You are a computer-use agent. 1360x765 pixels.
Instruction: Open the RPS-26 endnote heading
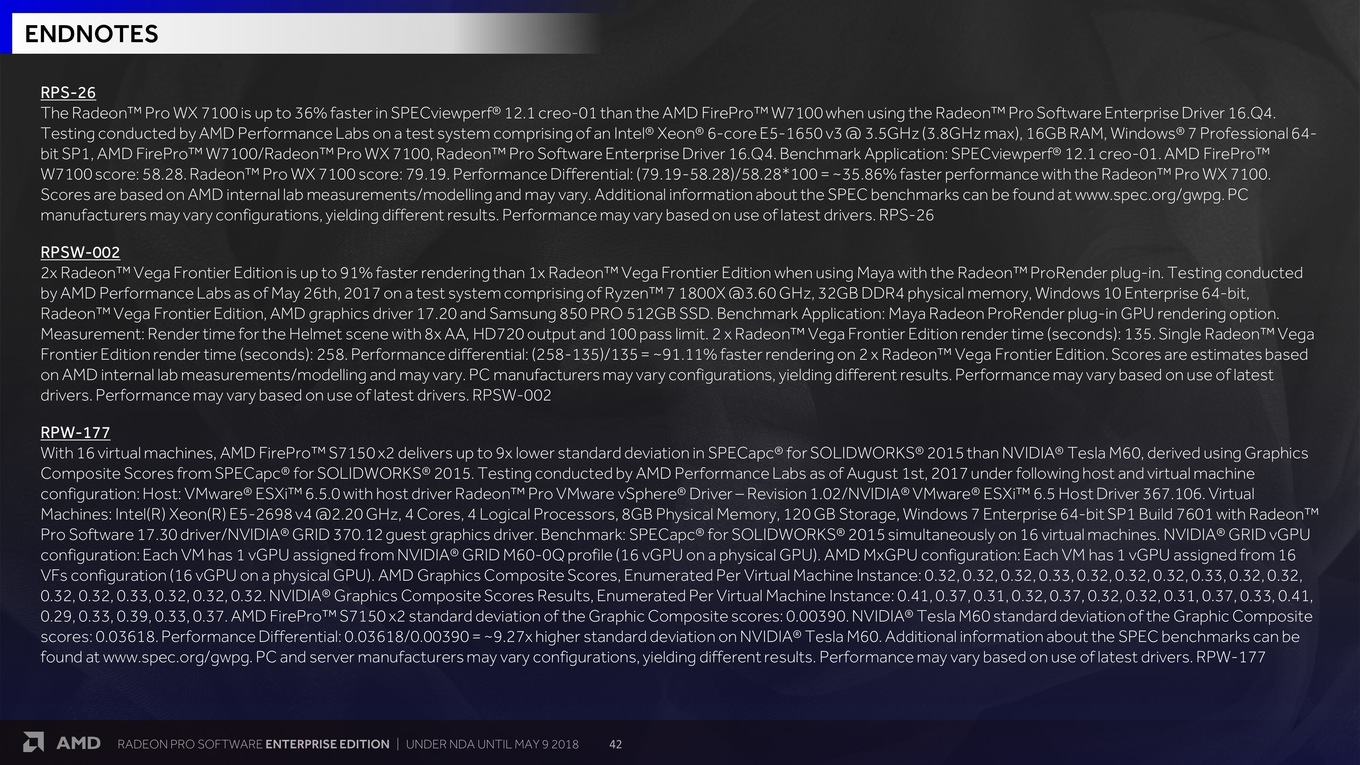point(68,93)
